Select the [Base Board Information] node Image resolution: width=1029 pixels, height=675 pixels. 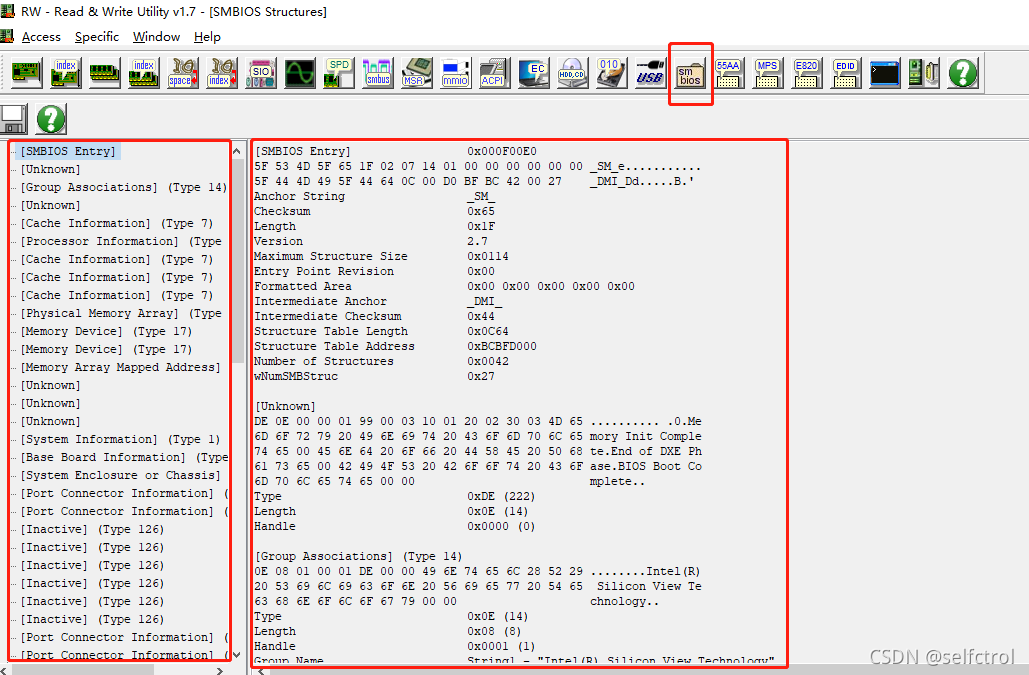point(124,457)
